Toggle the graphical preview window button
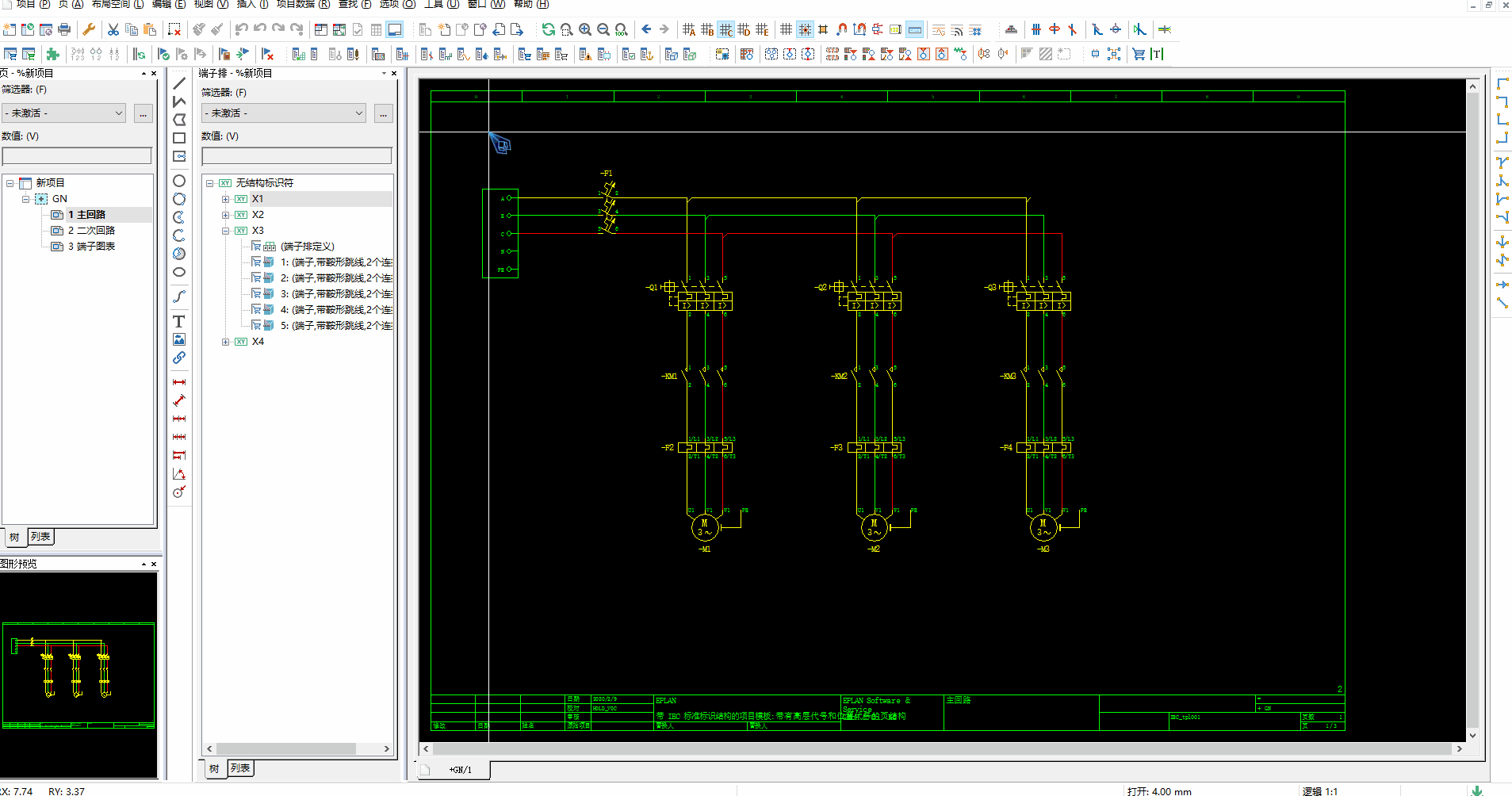This screenshot has height=796, width=1512. (x=394, y=29)
